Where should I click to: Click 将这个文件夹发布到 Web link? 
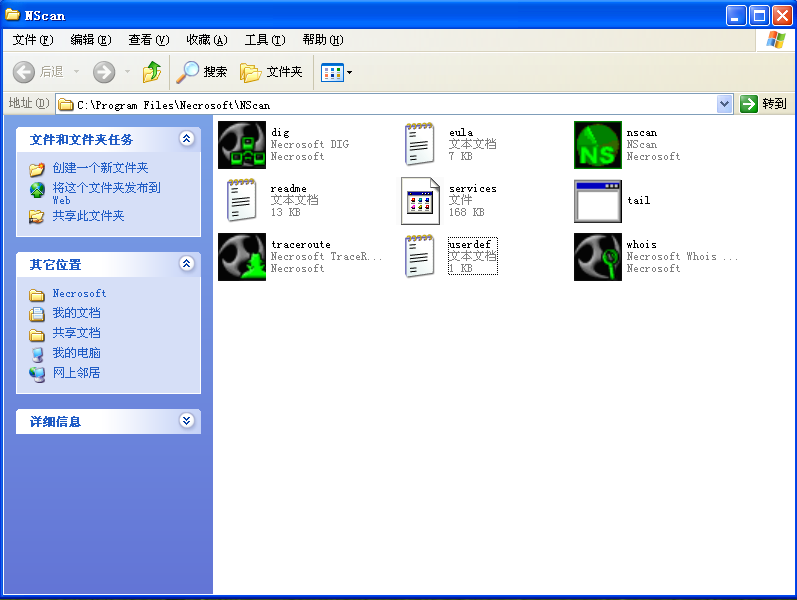pos(106,193)
